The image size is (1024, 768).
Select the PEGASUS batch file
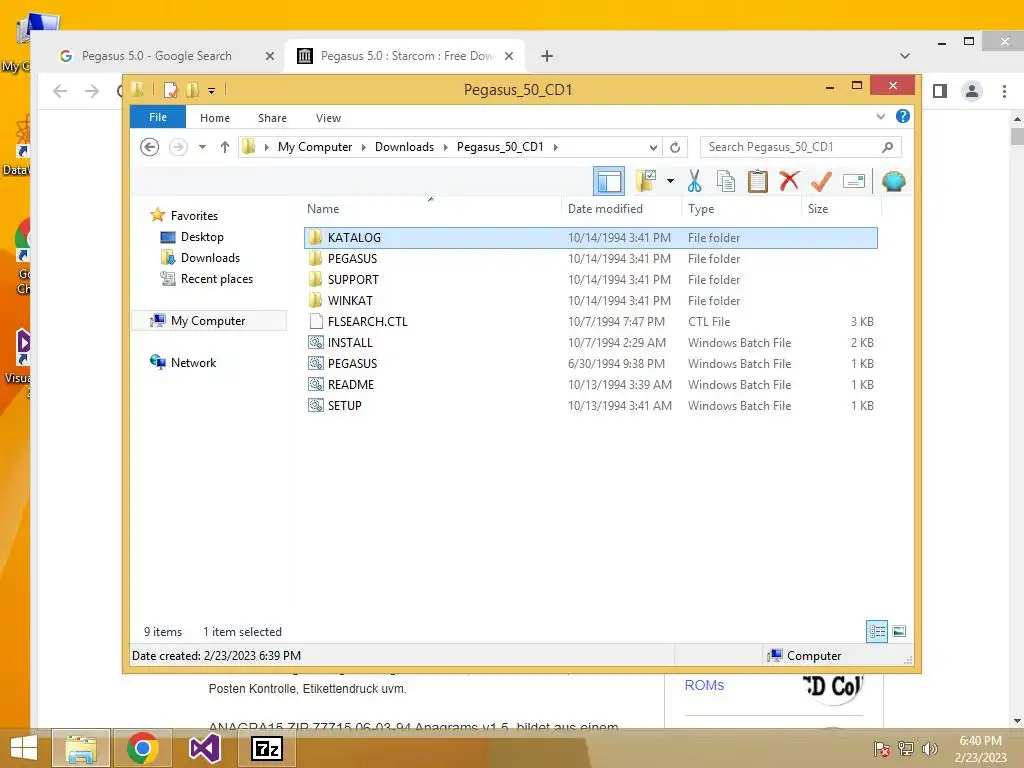click(590, 363)
